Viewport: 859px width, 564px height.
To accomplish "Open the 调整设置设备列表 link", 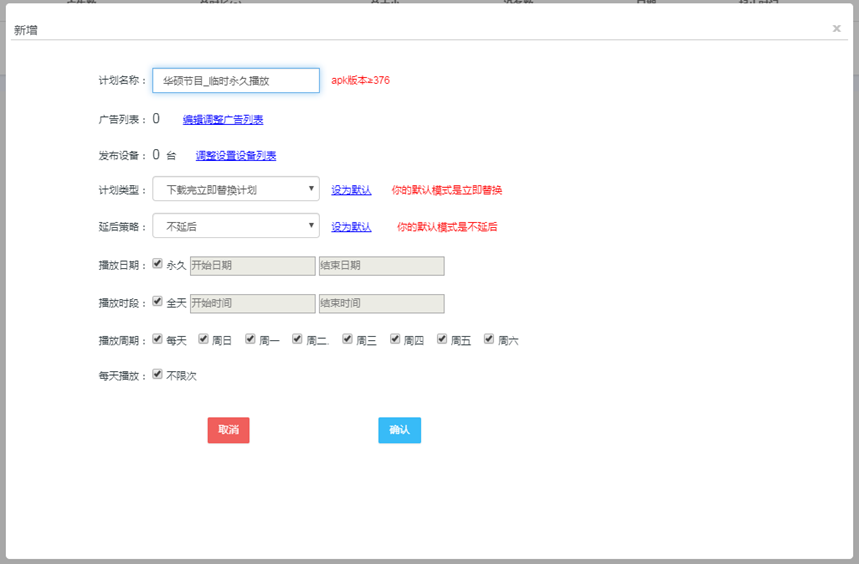I will tap(236, 156).
